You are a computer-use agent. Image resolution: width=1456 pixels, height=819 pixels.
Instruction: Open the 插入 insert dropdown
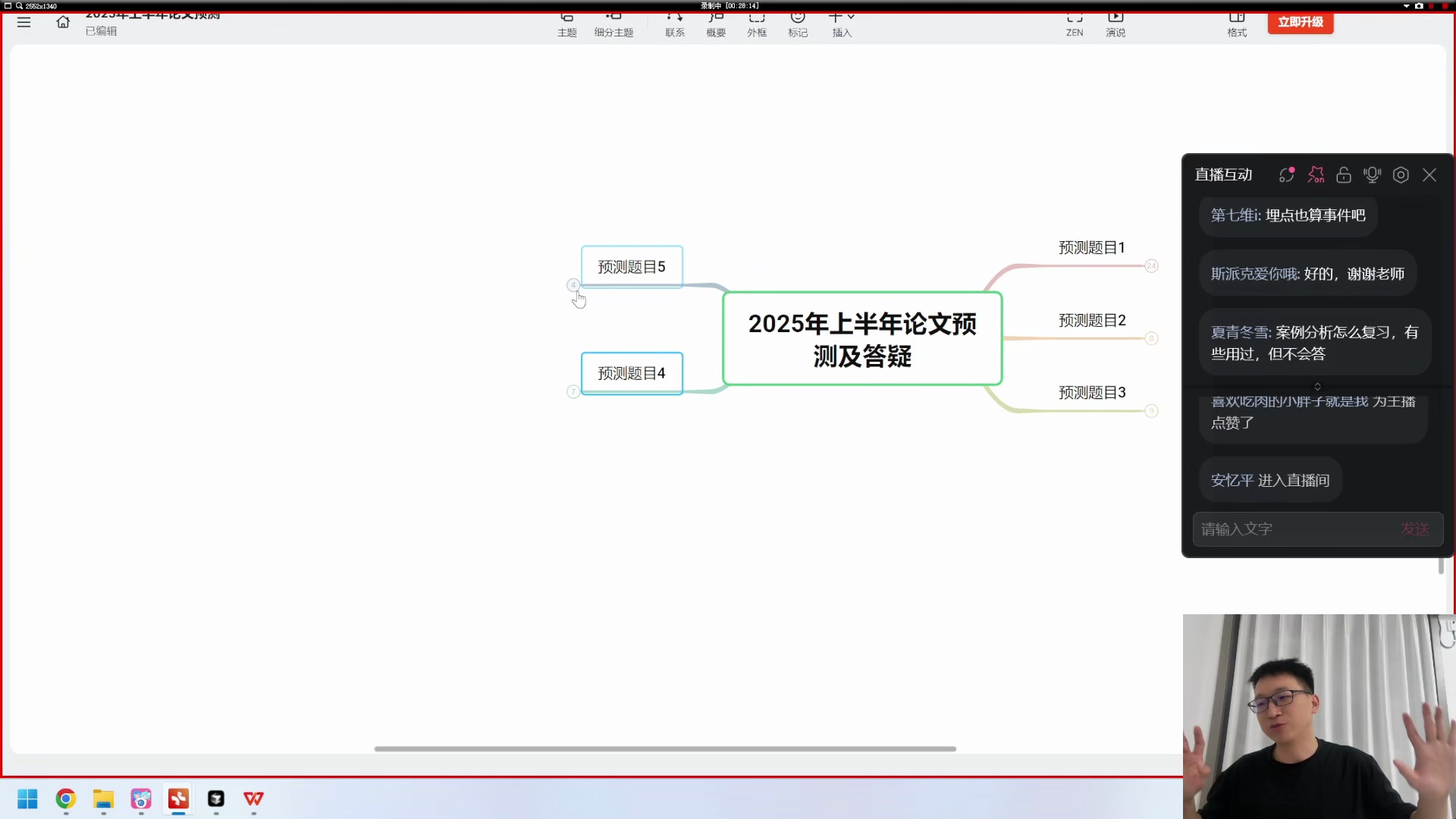coord(842,23)
